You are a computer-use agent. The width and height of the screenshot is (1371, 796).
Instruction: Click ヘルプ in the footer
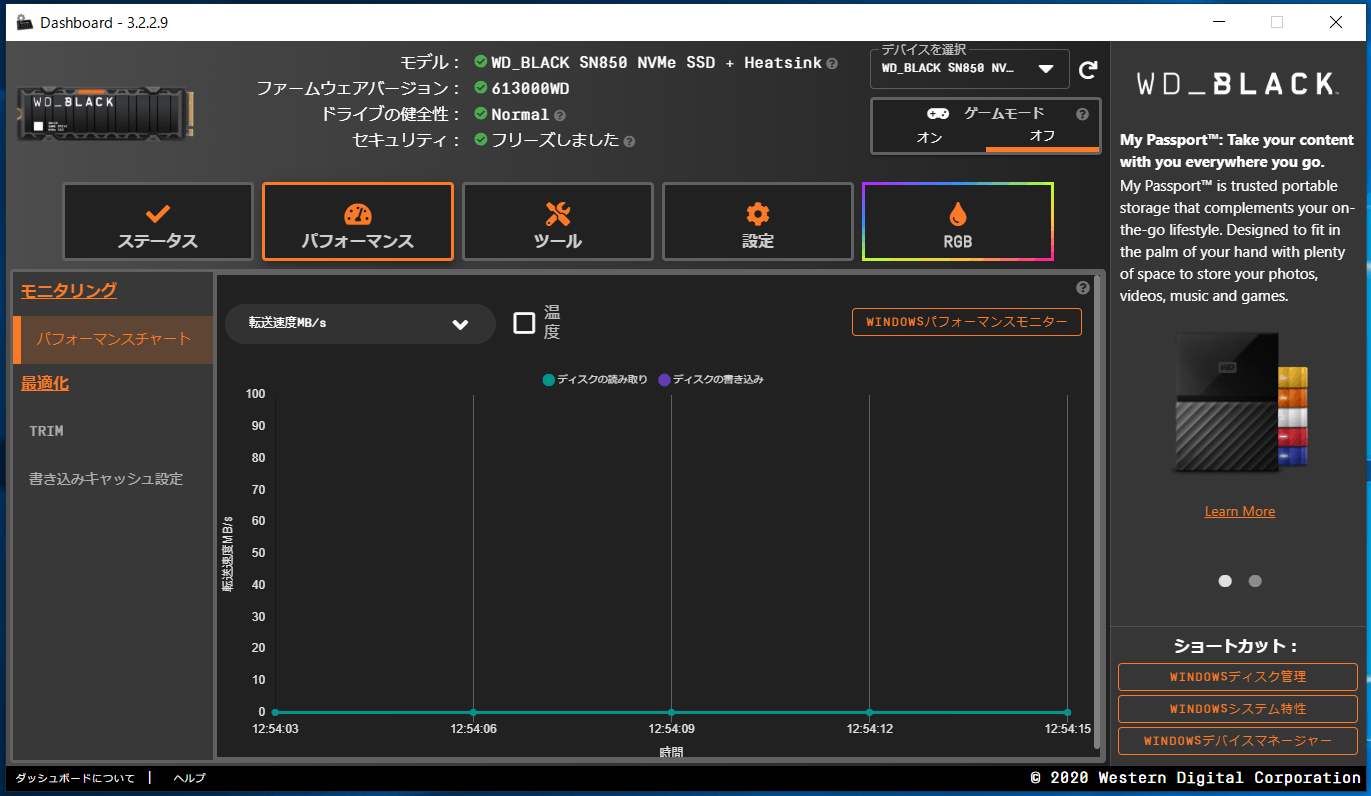click(189, 777)
